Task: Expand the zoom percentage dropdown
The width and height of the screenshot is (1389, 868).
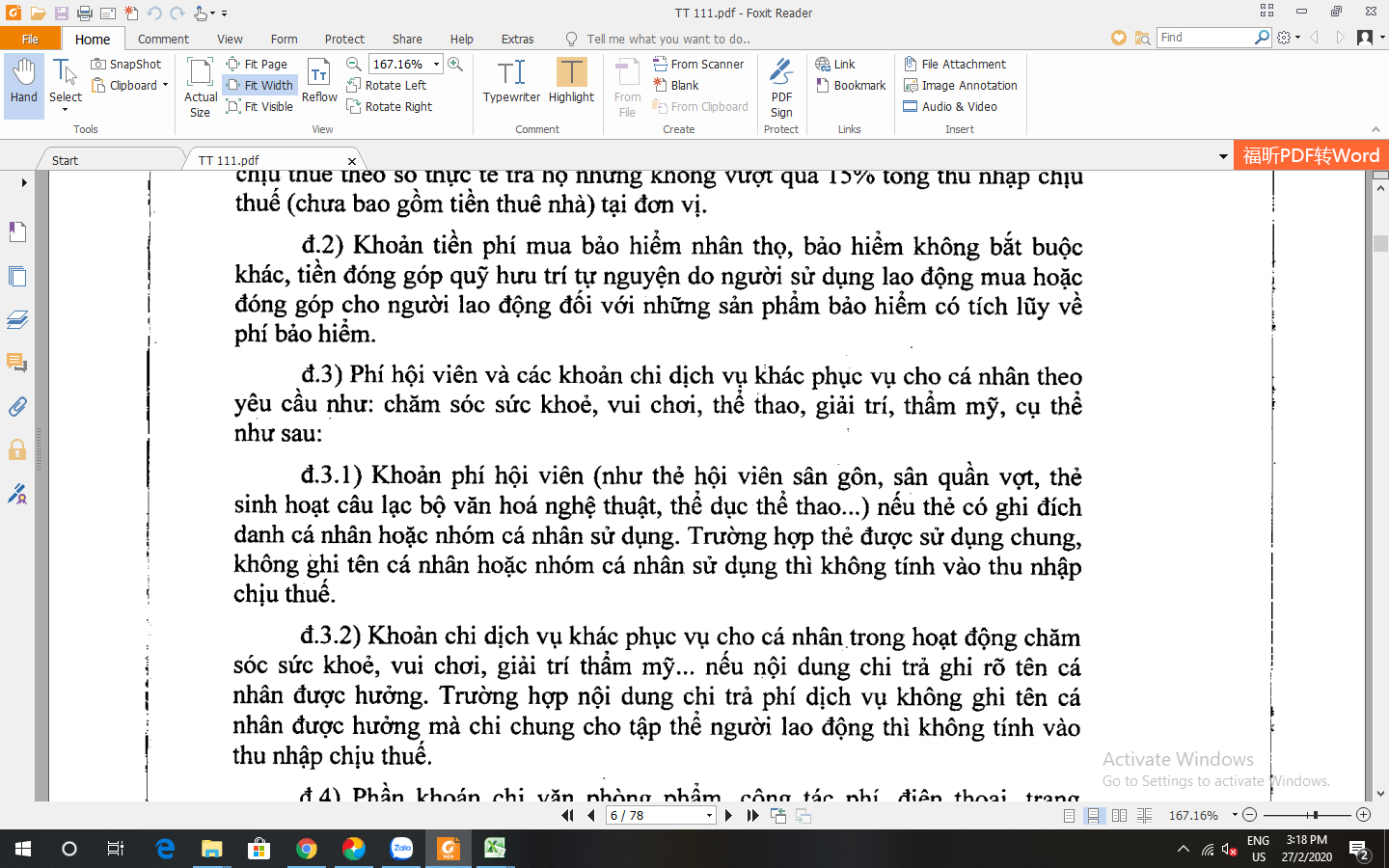Action: 436,64
